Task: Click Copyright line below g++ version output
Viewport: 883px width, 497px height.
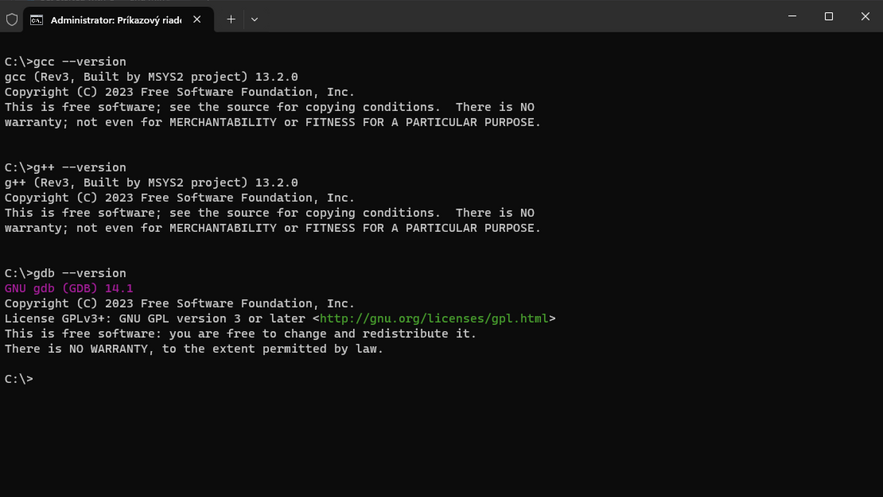Action: pyautogui.click(x=180, y=198)
